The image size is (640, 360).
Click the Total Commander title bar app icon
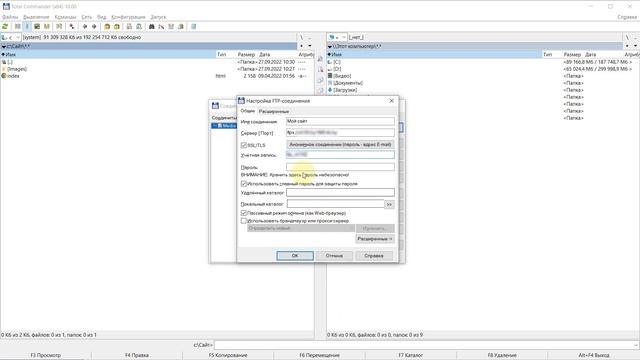(6, 7)
